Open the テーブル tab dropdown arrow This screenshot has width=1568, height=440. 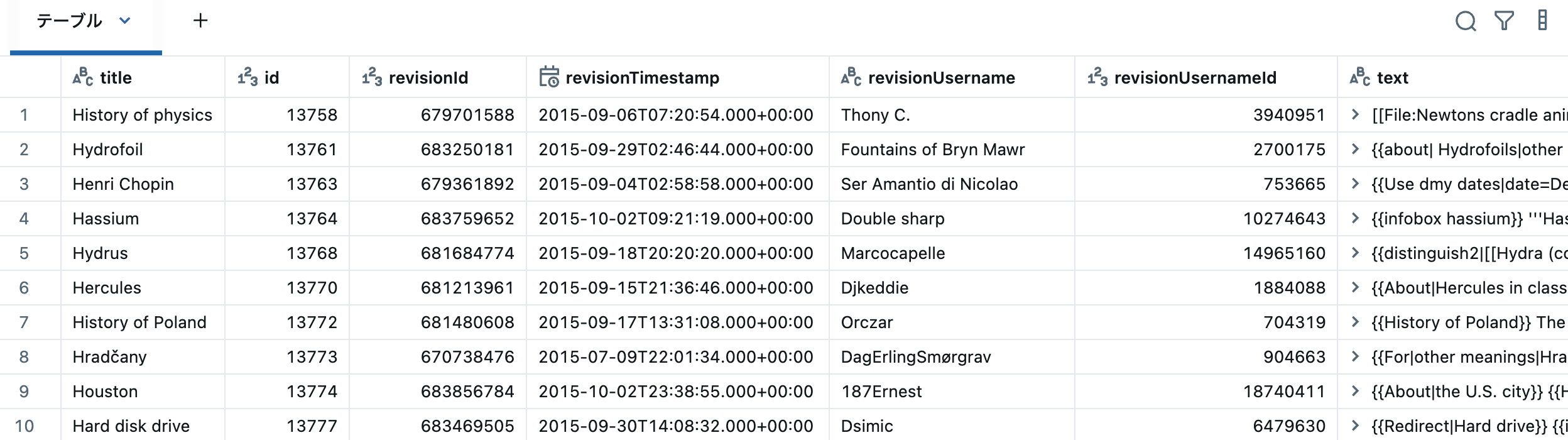click(x=125, y=21)
